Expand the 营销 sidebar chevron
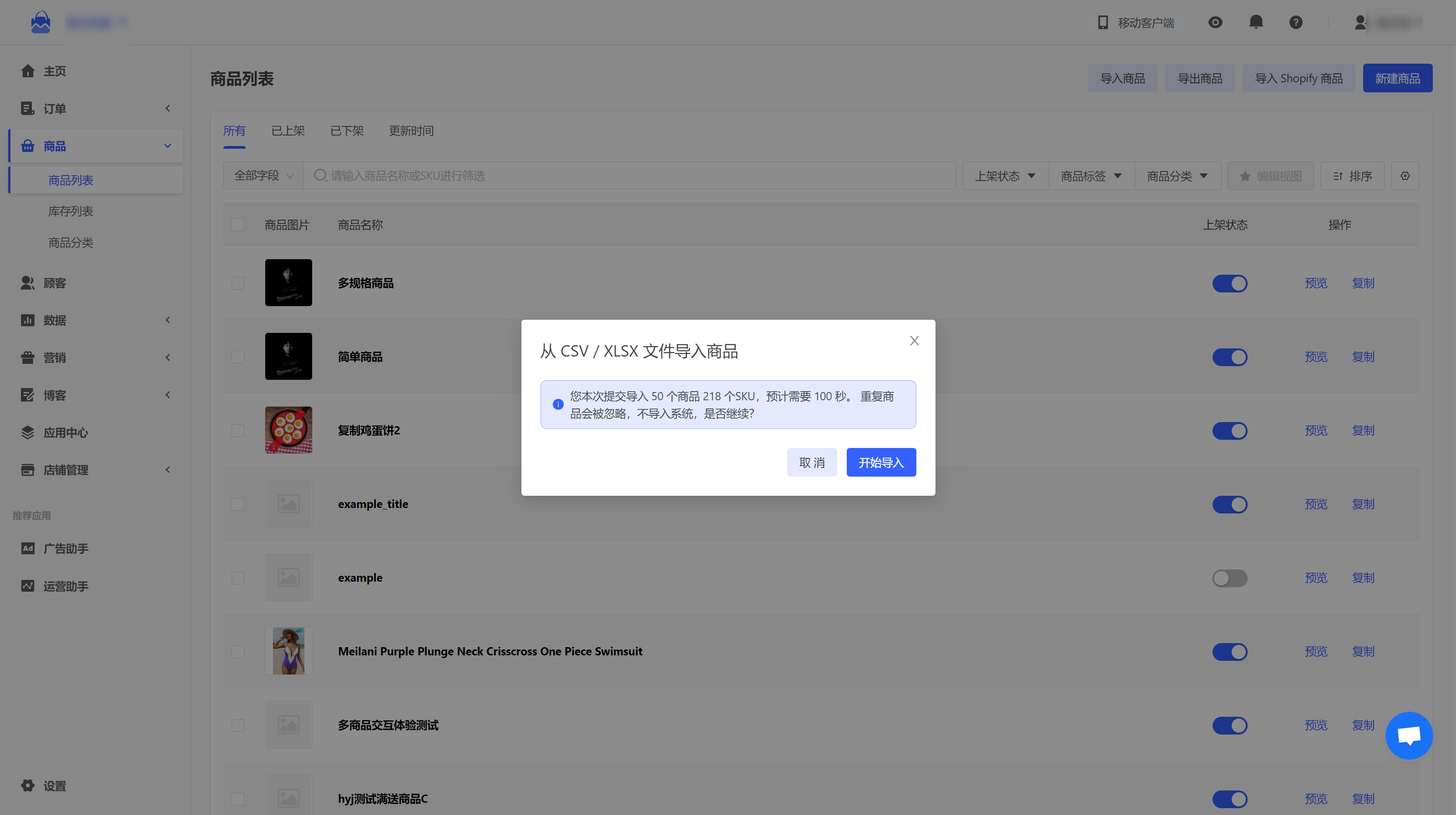The height and width of the screenshot is (815, 1456). pyautogui.click(x=168, y=357)
